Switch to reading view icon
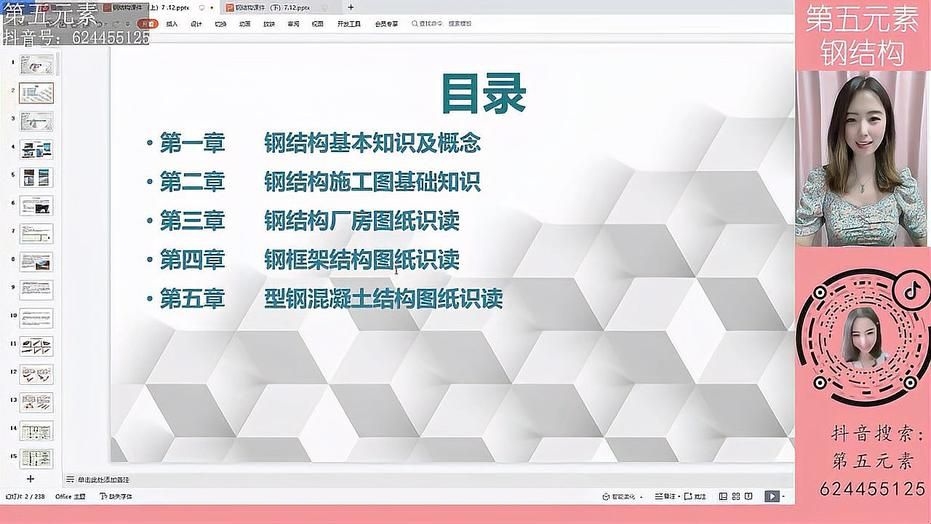The width and height of the screenshot is (931, 524). 749,497
